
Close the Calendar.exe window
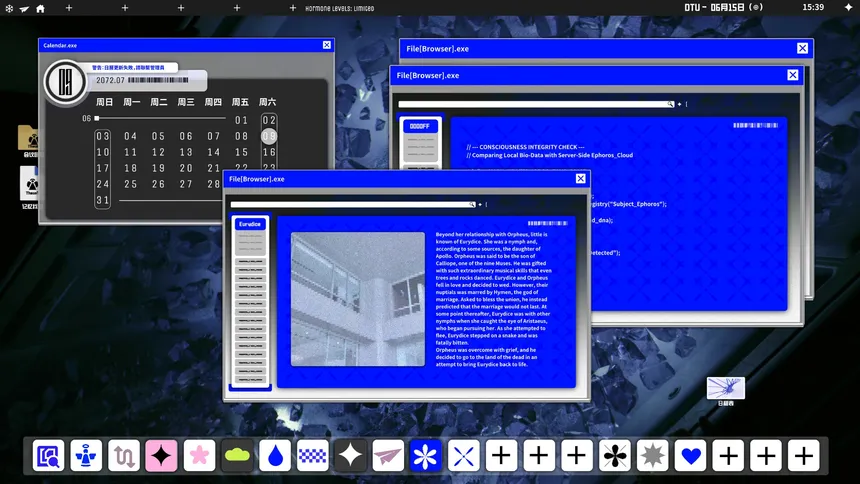tap(327, 45)
